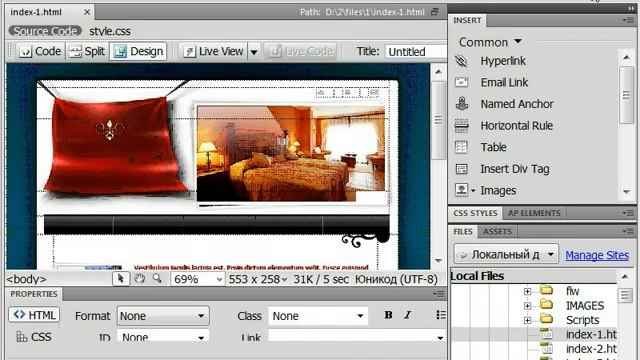Switch to Assets tab
The image size is (640, 360).
pos(497,231)
